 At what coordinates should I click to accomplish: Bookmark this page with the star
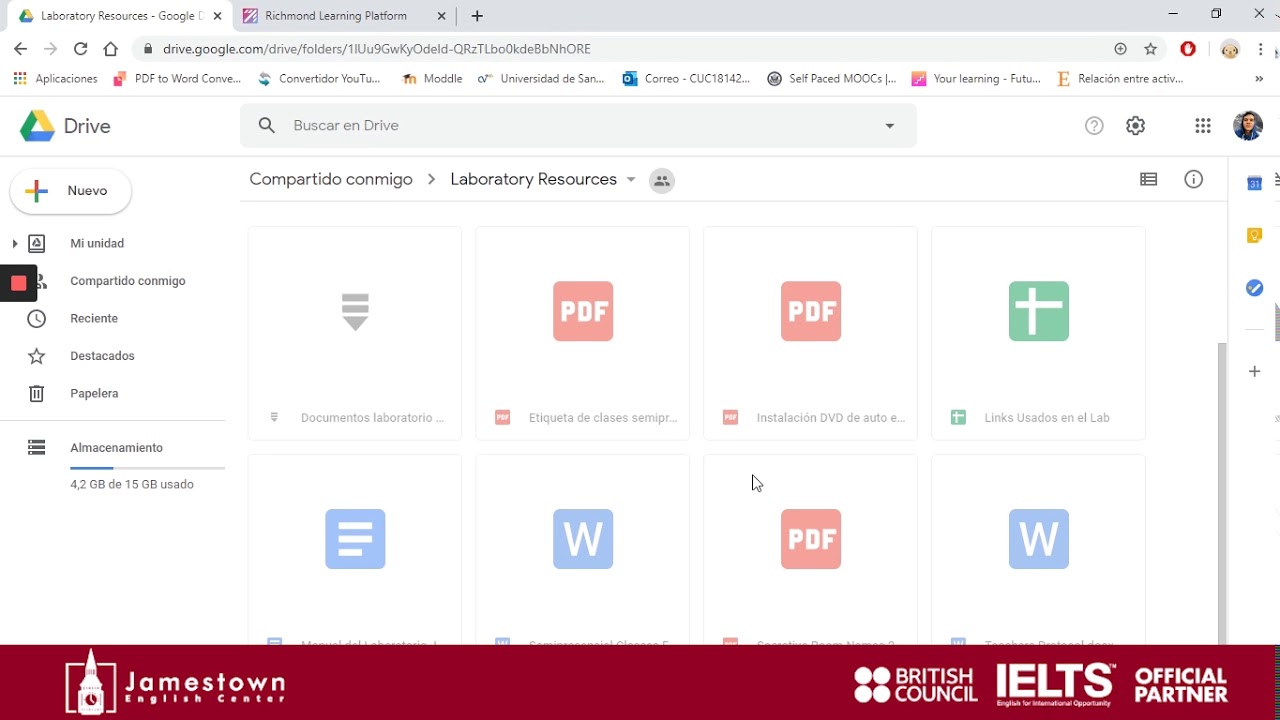click(1150, 49)
